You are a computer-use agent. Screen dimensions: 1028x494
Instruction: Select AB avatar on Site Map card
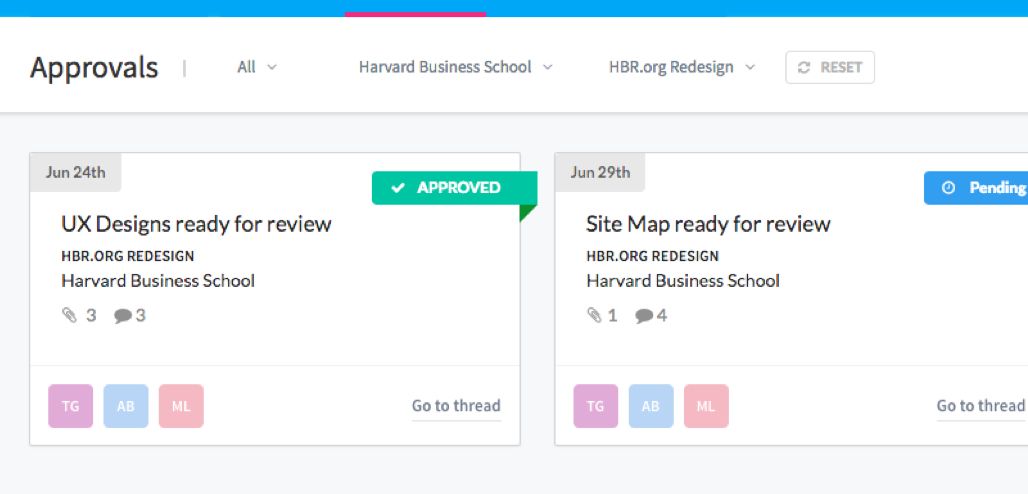pos(651,406)
